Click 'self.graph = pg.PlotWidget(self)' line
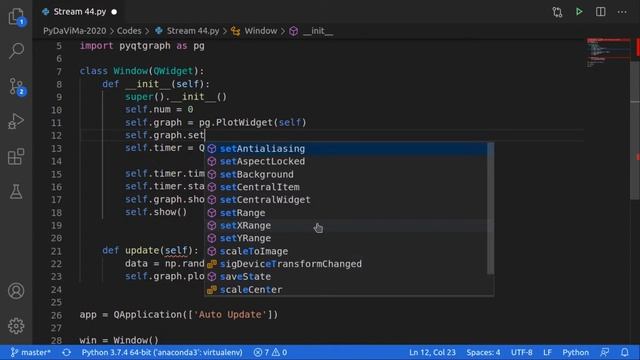The width and height of the screenshot is (640, 360). coord(216,122)
